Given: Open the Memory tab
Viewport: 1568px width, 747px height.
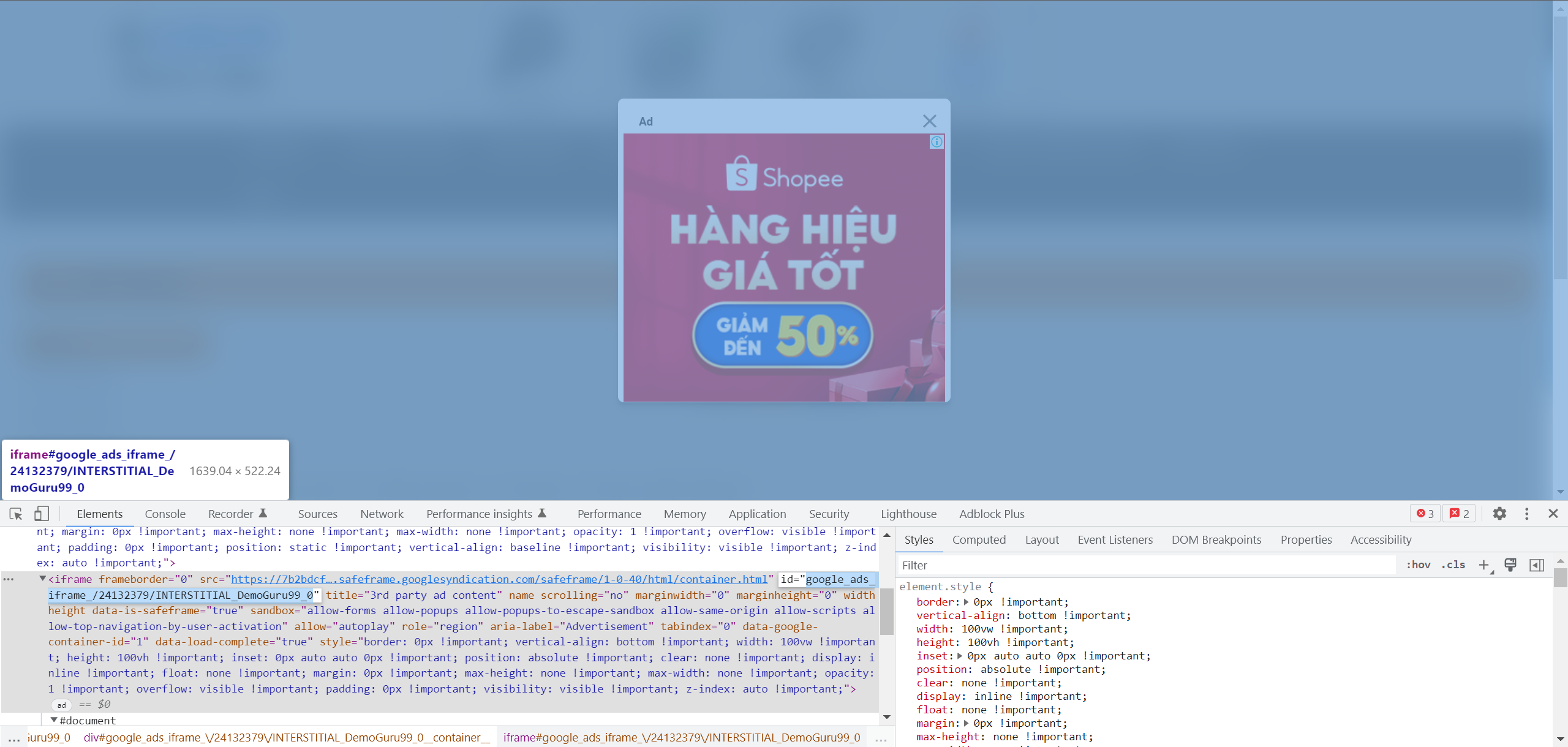Looking at the screenshot, I should coord(685,514).
